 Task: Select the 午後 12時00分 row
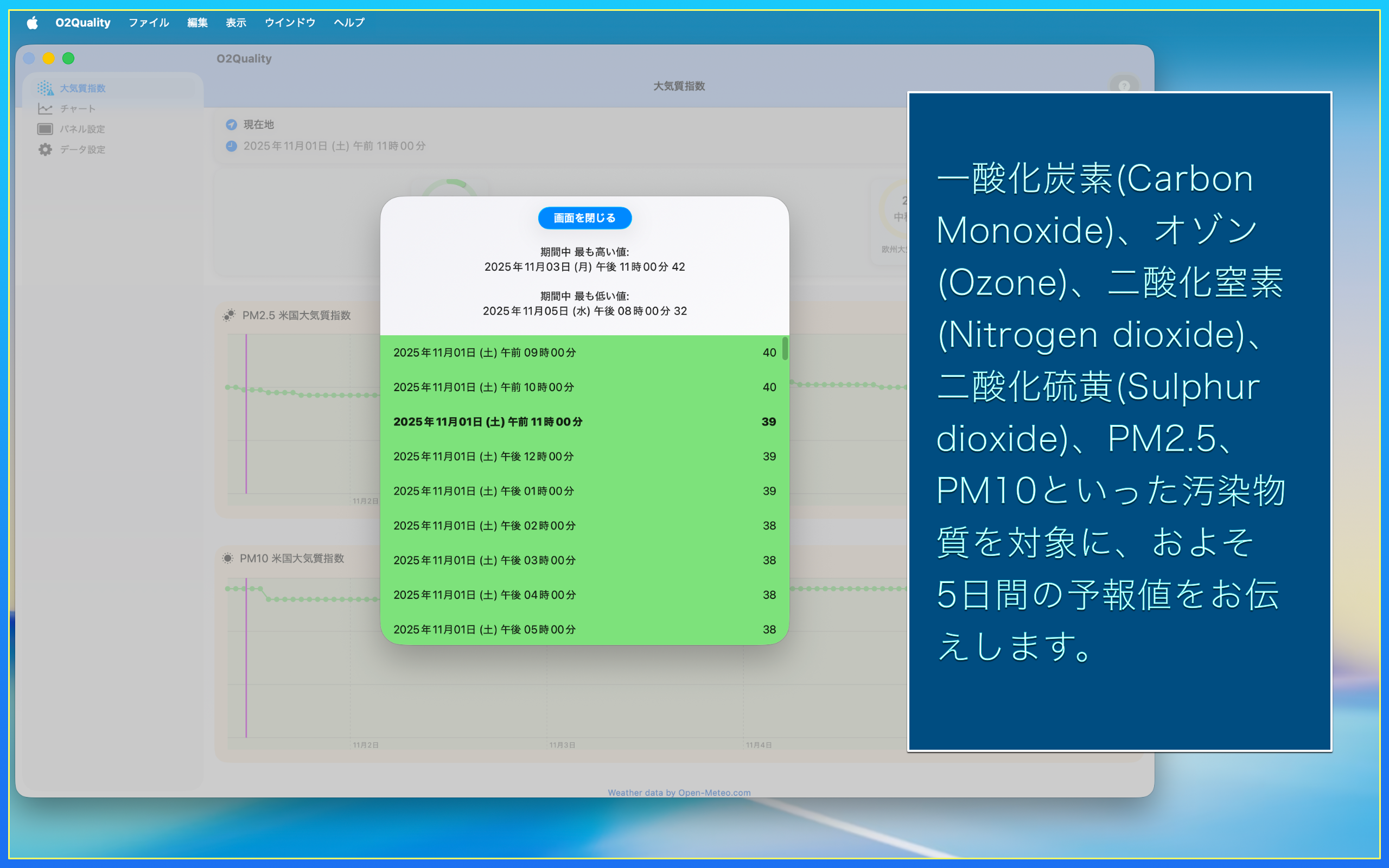coord(584,456)
